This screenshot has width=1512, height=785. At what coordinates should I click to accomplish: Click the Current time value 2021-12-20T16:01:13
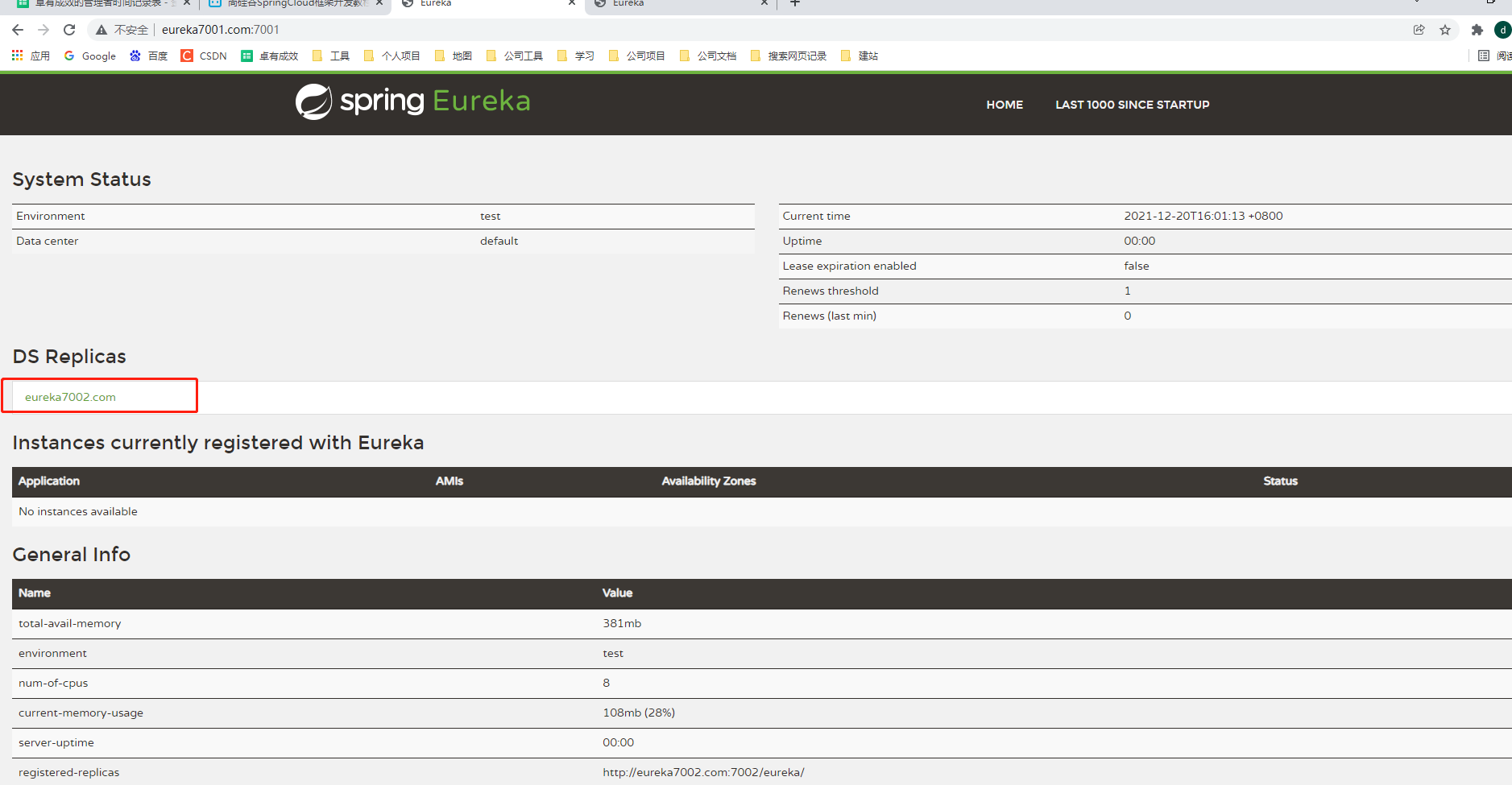[1203, 216]
